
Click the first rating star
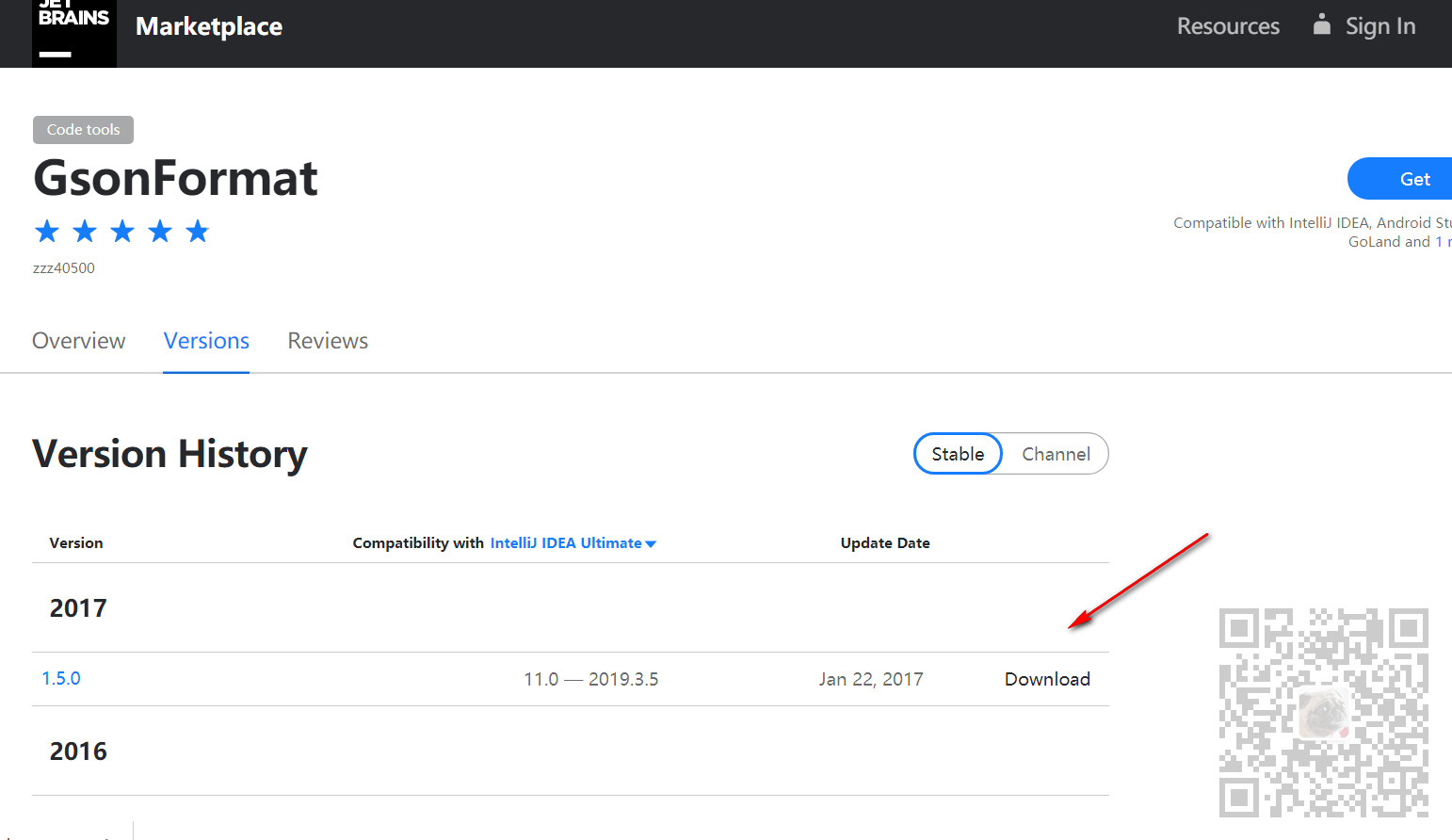(47, 231)
